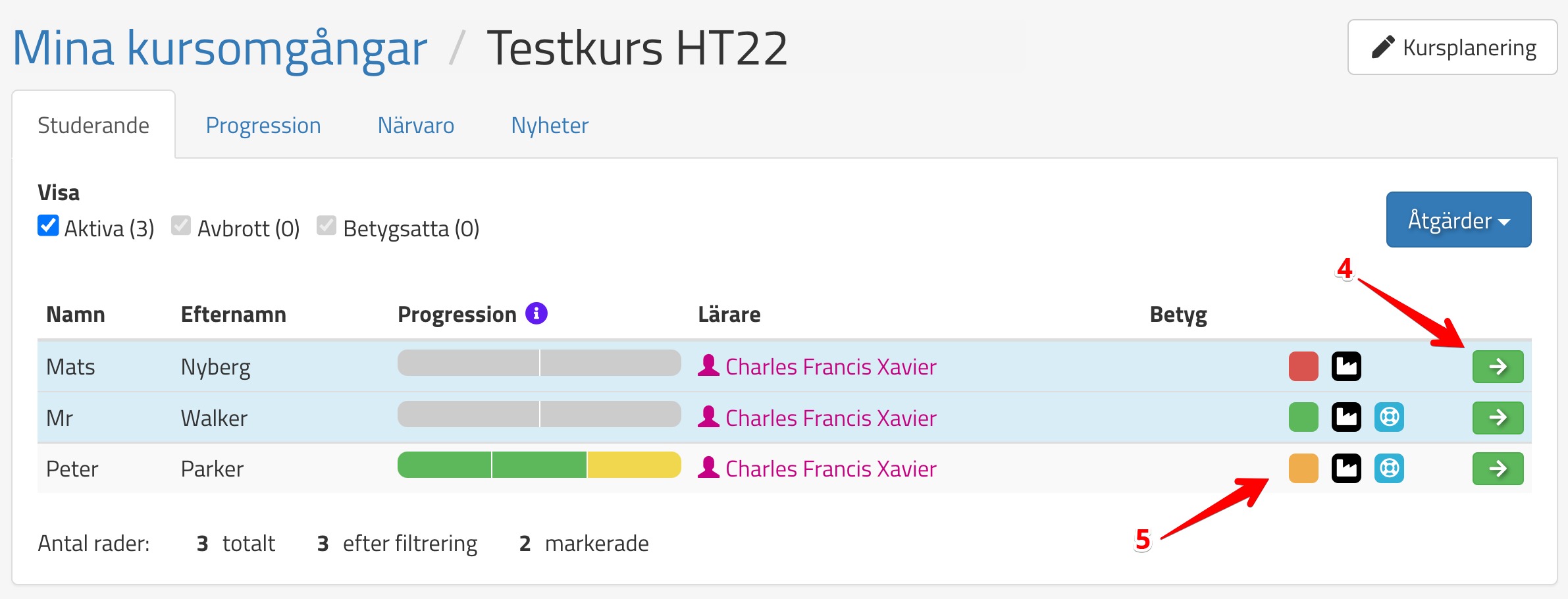1568x599 pixels.
Task: Toggle the Betygsatta (0) checkbox
Action: (327, 226)
